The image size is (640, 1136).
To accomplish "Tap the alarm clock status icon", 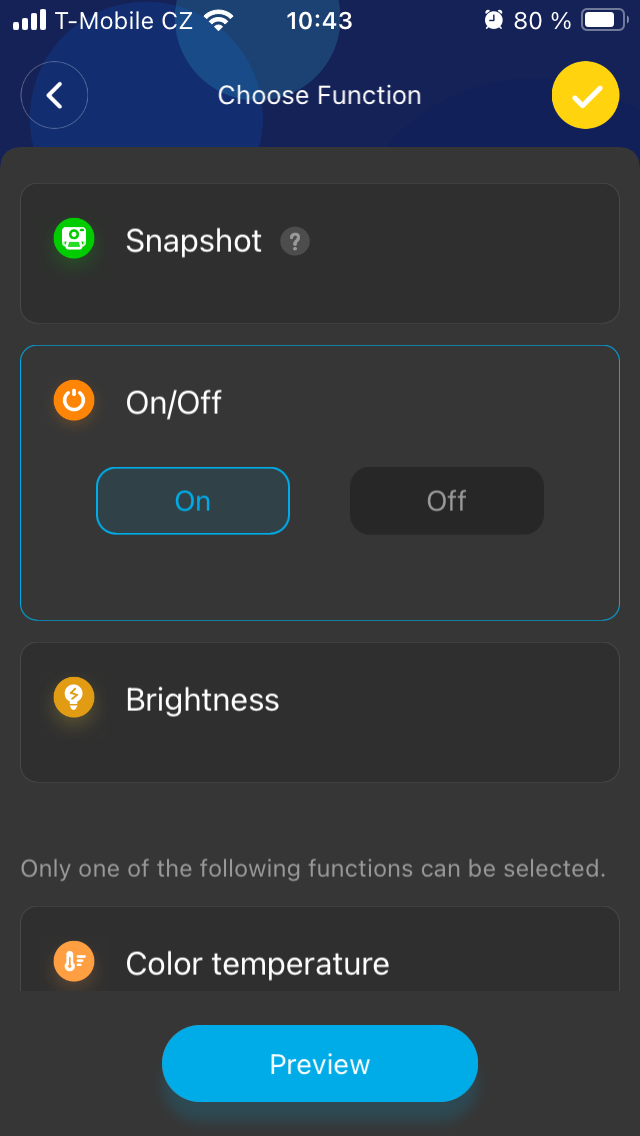I will pyautogui.click(x=493, y=20).
